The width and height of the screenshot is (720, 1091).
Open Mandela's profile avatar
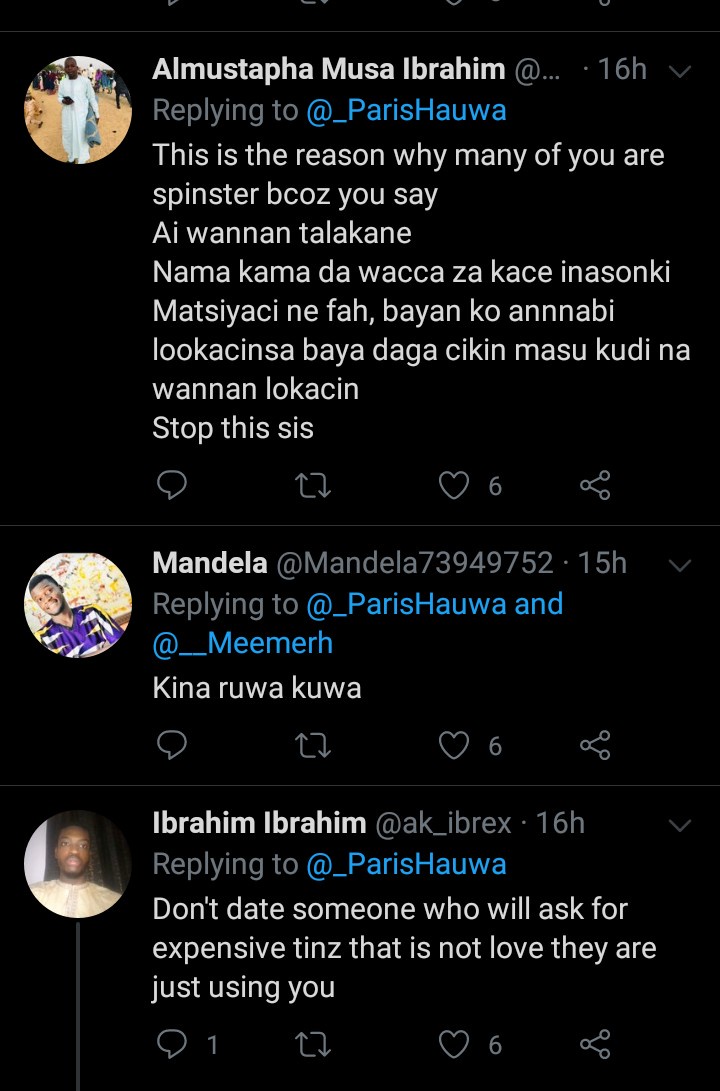78,604
